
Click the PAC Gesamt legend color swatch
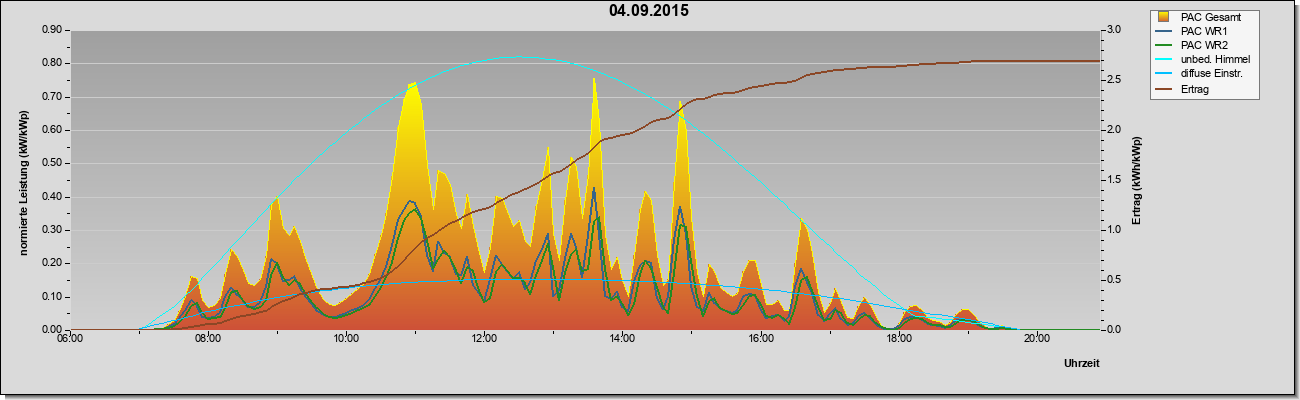[x=1163, y=17]
